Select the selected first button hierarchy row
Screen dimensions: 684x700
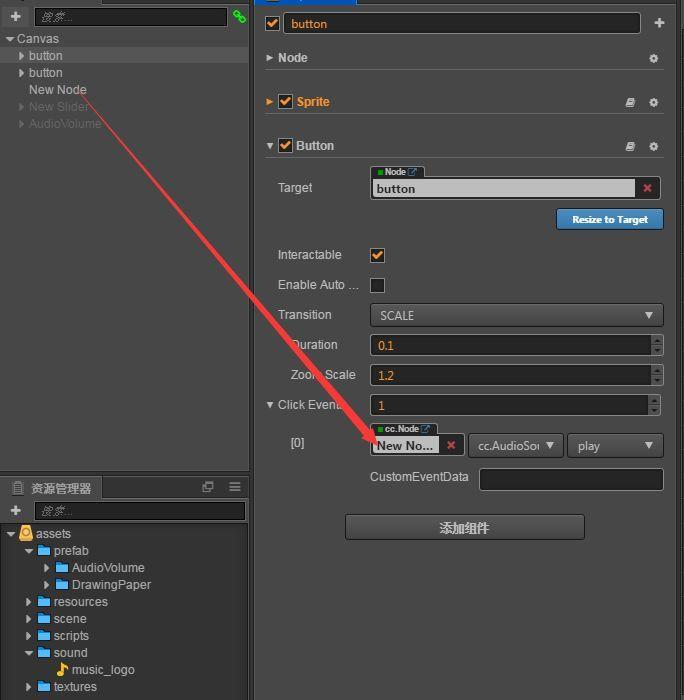pos(125,56)
